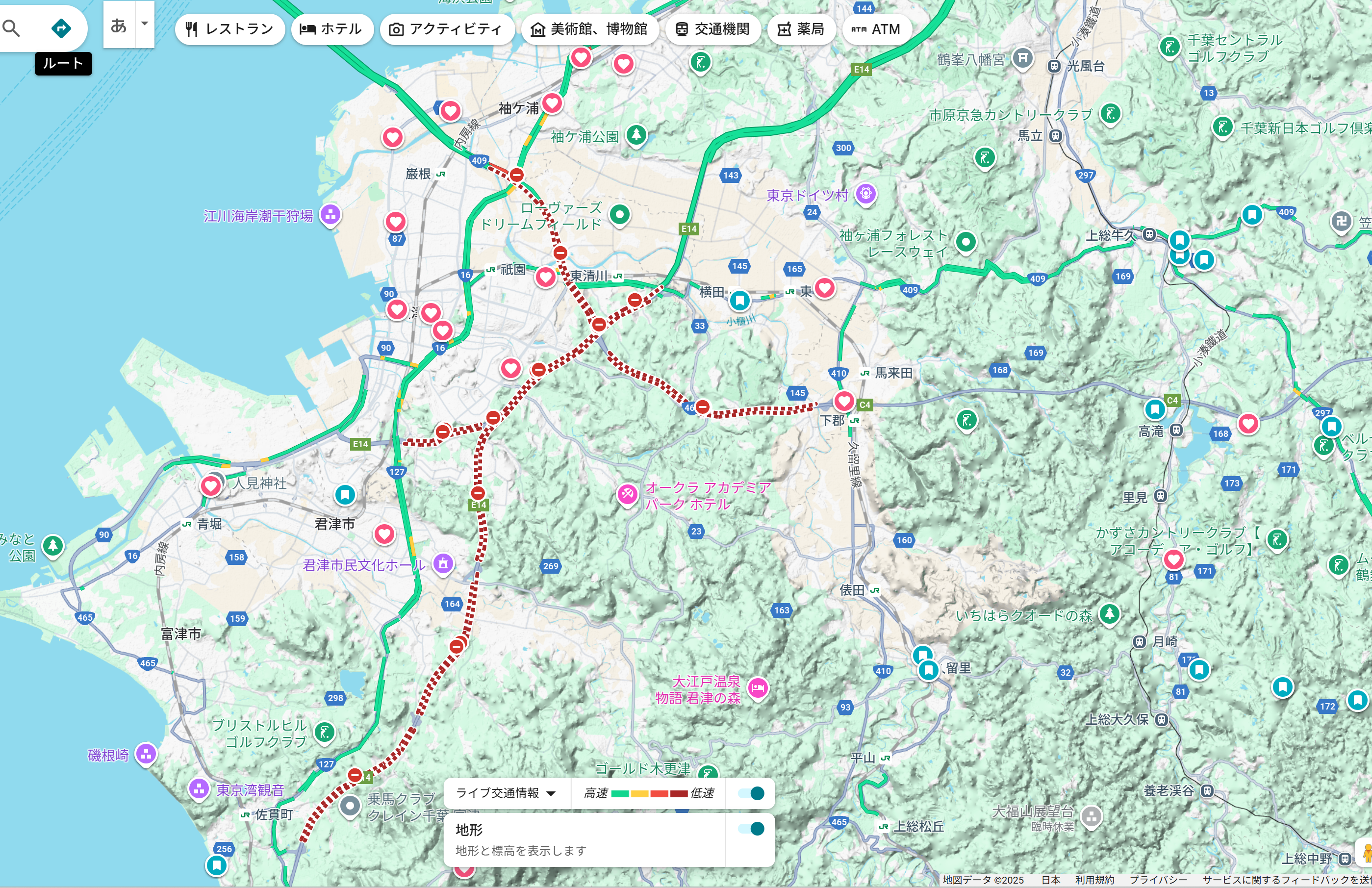Click the 袖ケ浦 city label

pos(518,108)
